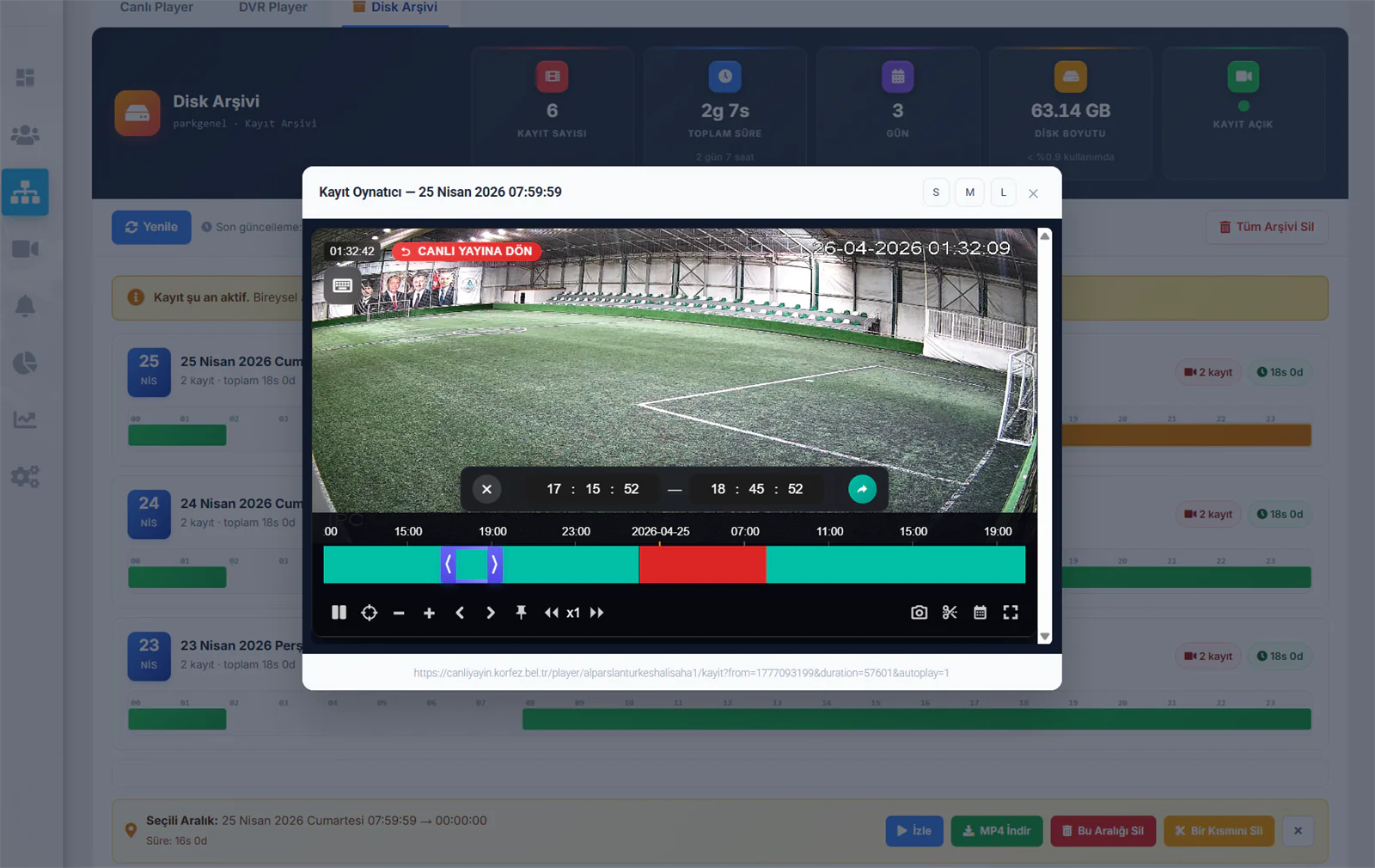Viewport: 1375px width, 868px height.
Task: Pin the marker on the timeline
Action: (x=521, y=613)
